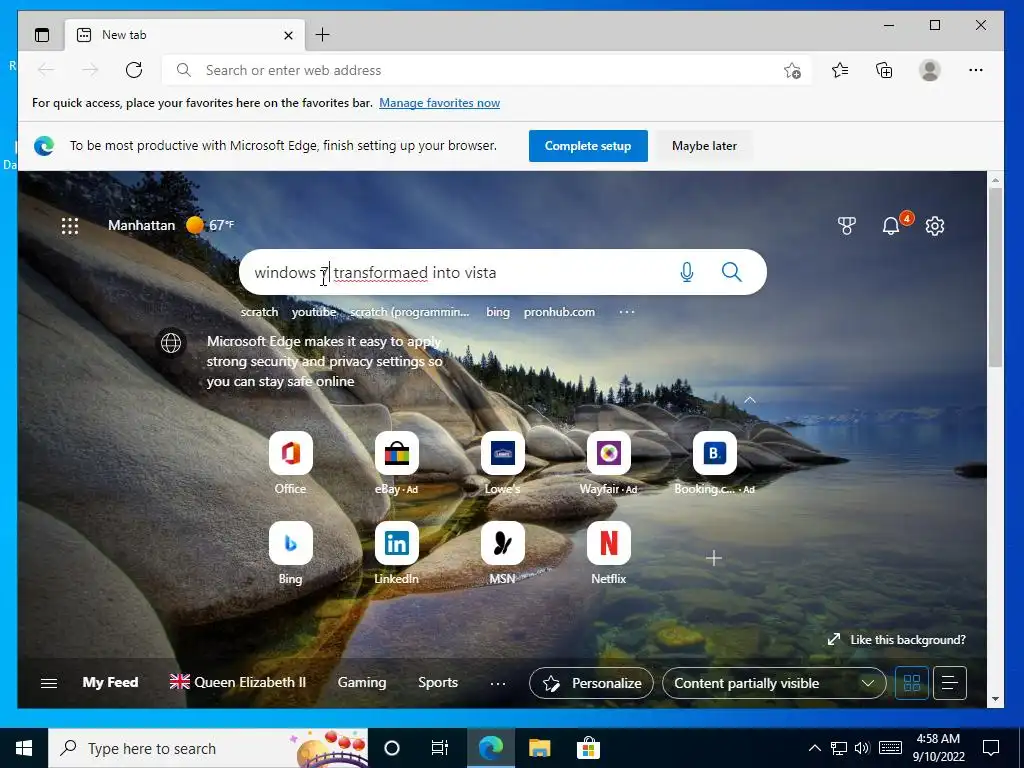Open Cortana circle icon on taskbar
Viewport: 1024px width, 768px height.
tap(392, 748)
